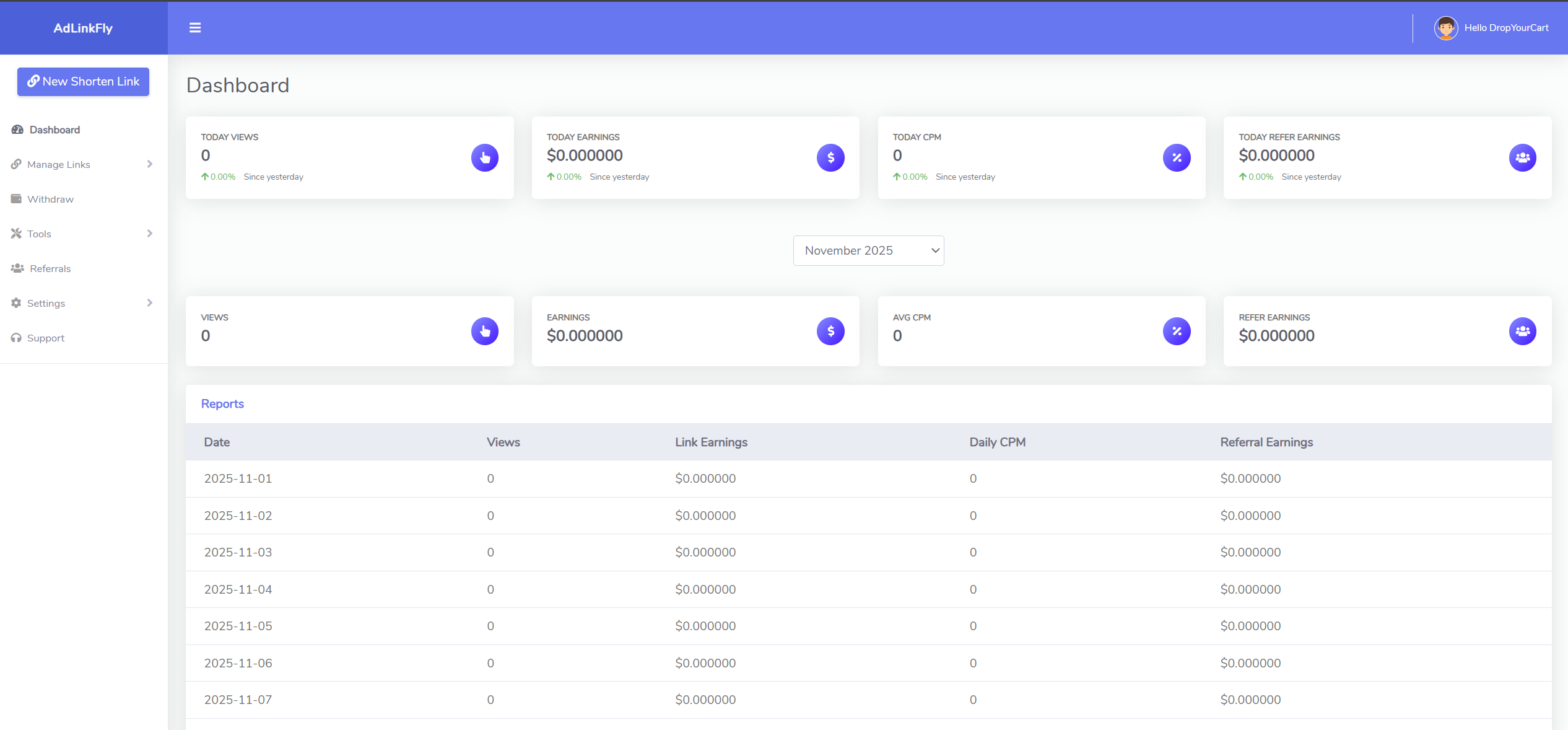This screenshot has height=730, width=1568.
Task: Click the Reports section heading
Action: tap(222, 404)
